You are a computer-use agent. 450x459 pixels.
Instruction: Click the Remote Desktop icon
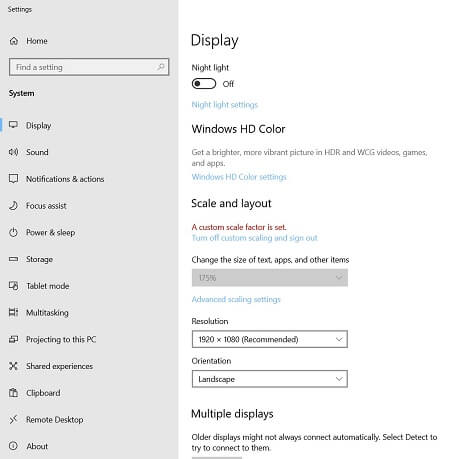click(13, 419)
